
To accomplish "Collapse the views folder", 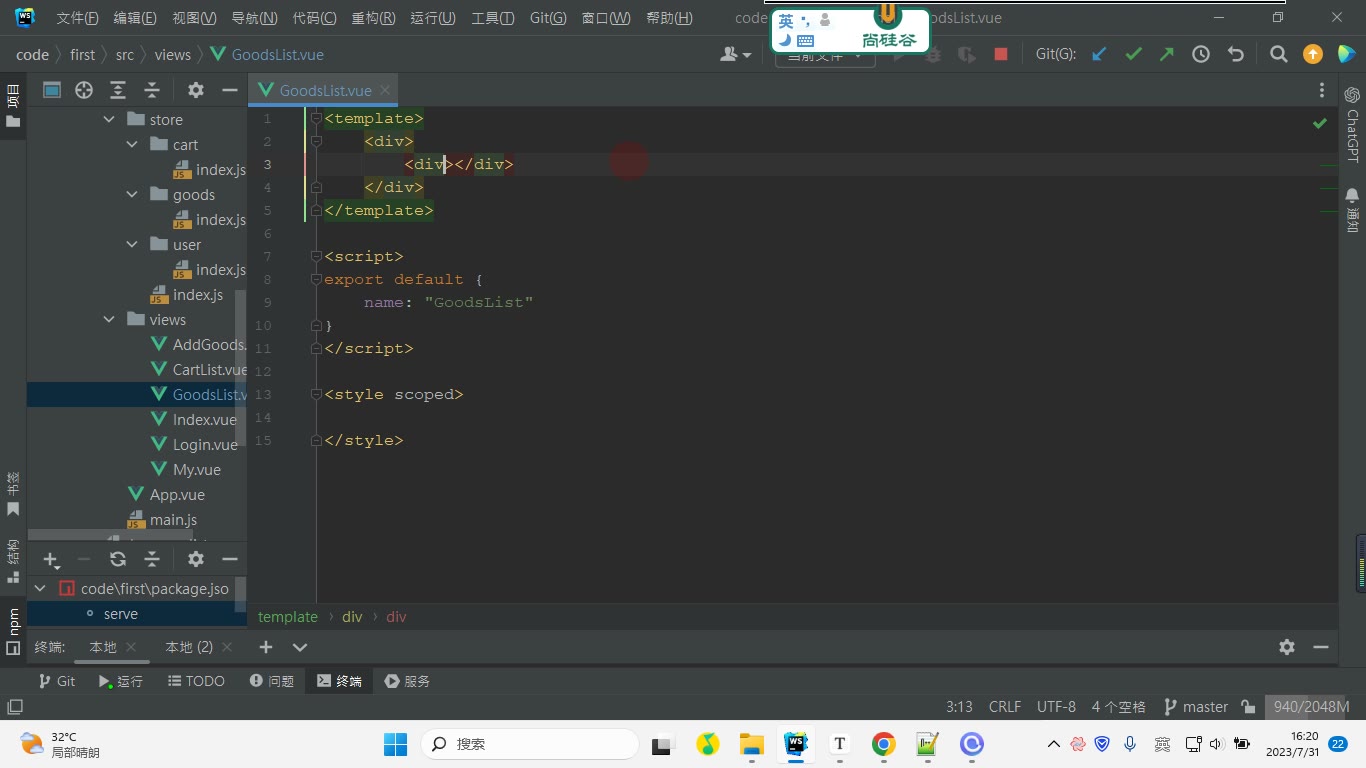I will (x=109, y=320).
